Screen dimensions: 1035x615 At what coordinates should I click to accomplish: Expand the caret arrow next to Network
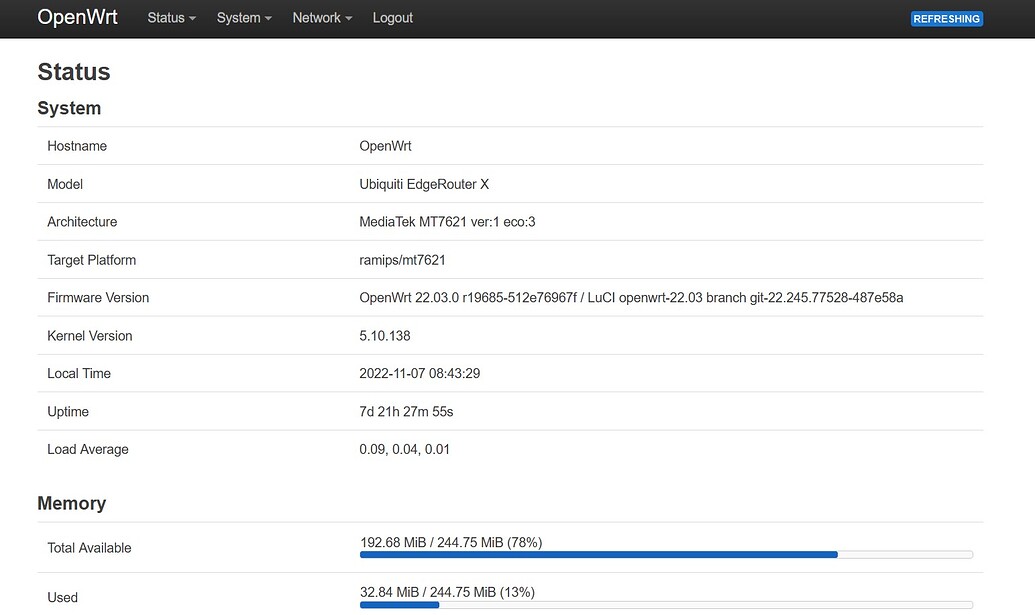[347, 20]
